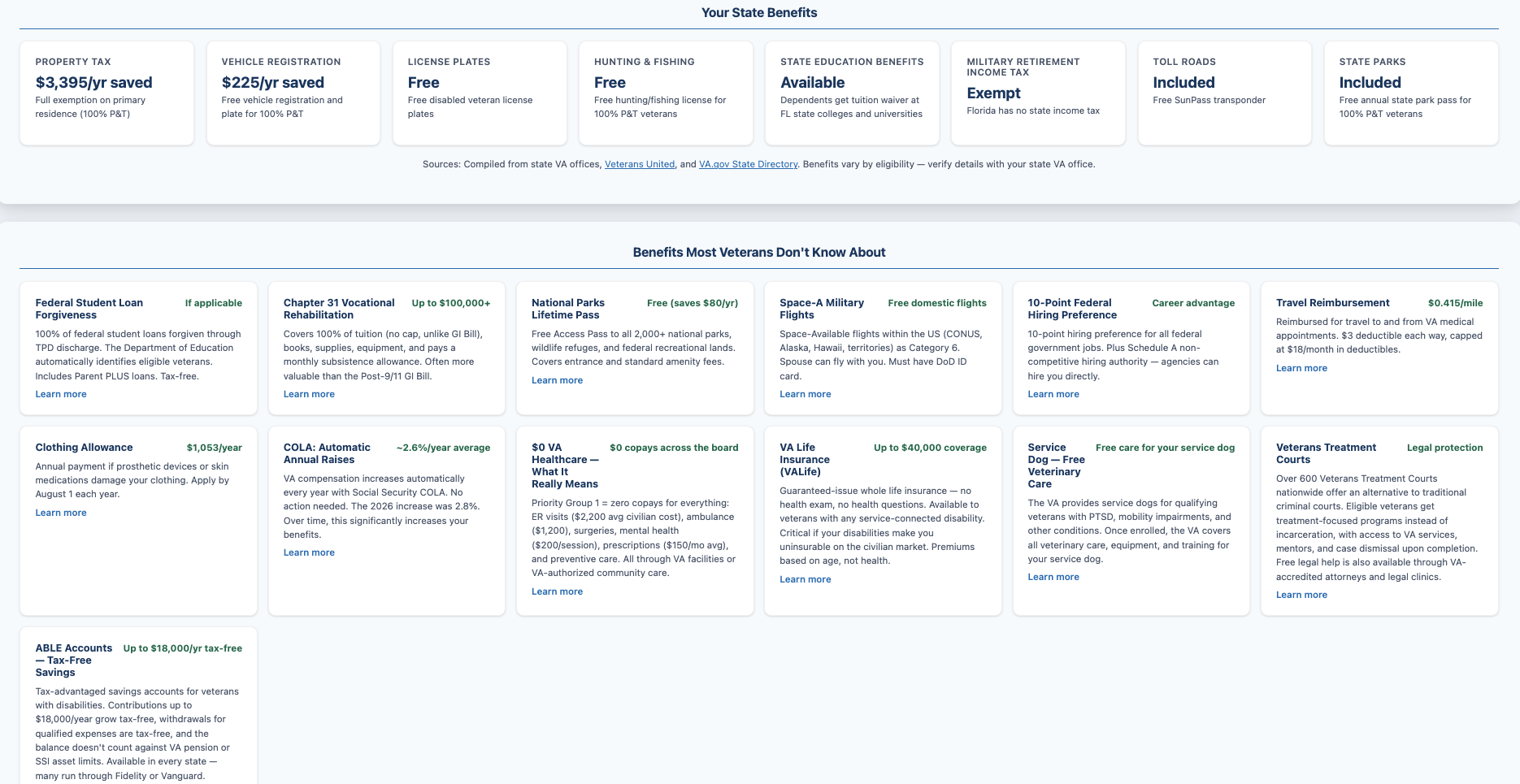
Task: Click the 'Up to $40,000 coverage' tag
Action: [x=930, y=448]
